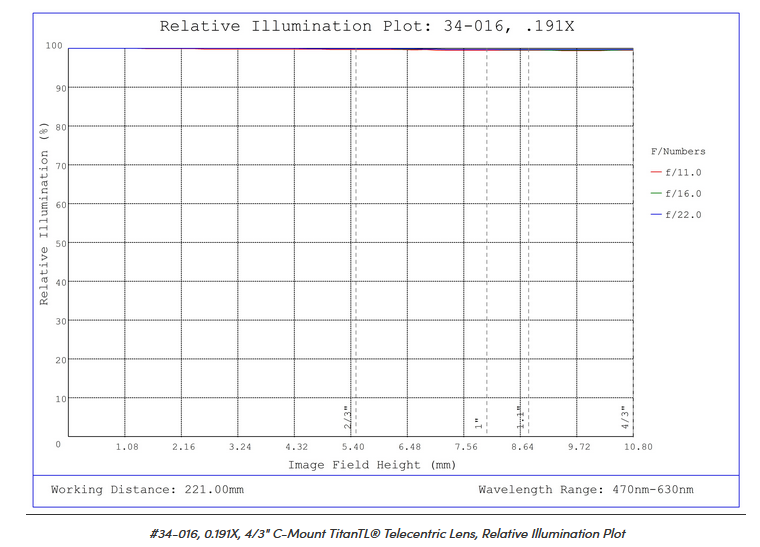The width and height of the screenshot is (760, 547).
Task: Click the 100 value on the y-axis
Action: coord(53,47)
